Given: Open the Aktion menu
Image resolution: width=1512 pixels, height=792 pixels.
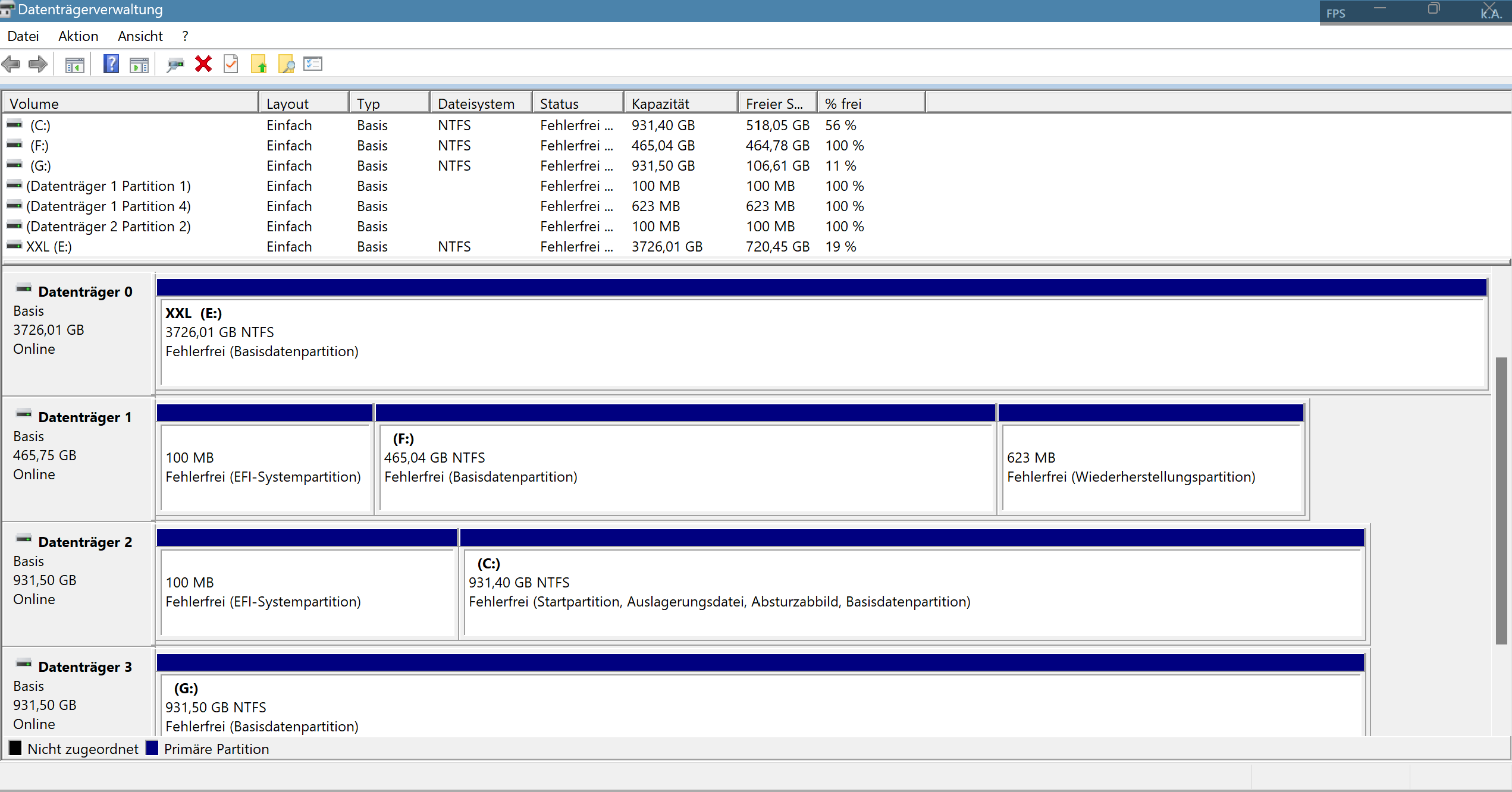Looking at the screenshot, I should click(78, 36).
